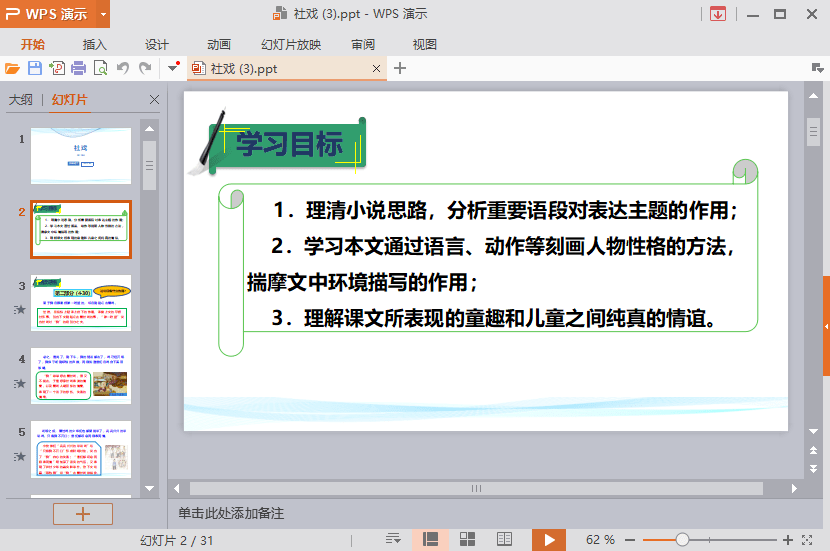
Task: Redo the last action
Action: 145,68
